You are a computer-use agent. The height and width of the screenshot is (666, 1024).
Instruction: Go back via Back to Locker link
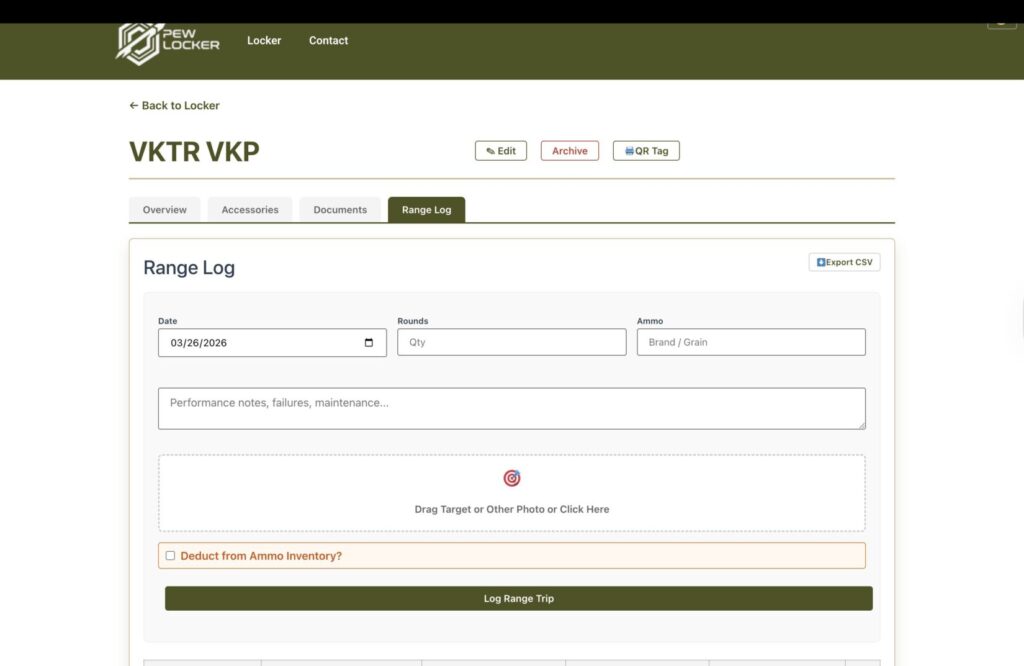tap(174, 105)
